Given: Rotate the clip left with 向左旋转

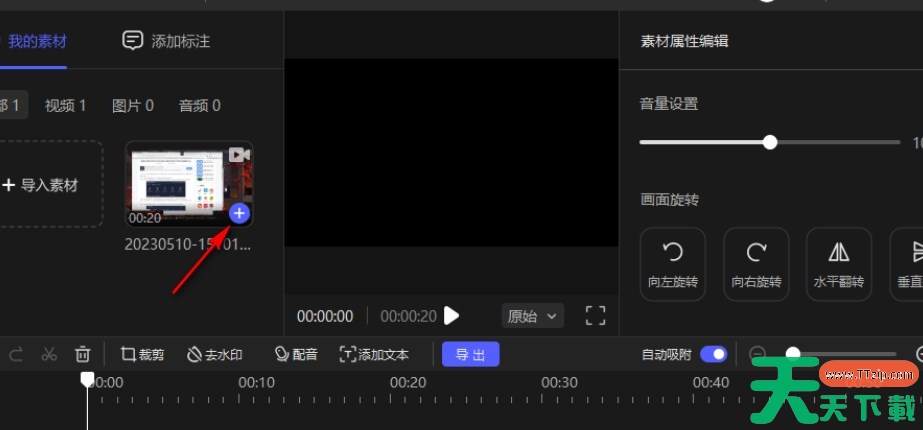Looking at the screenshot, I should (672, 264).
